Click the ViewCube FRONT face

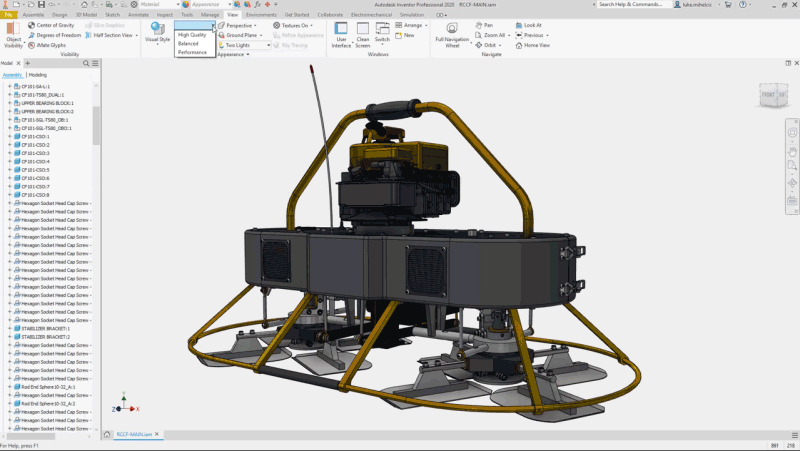[x=768, y=95]
